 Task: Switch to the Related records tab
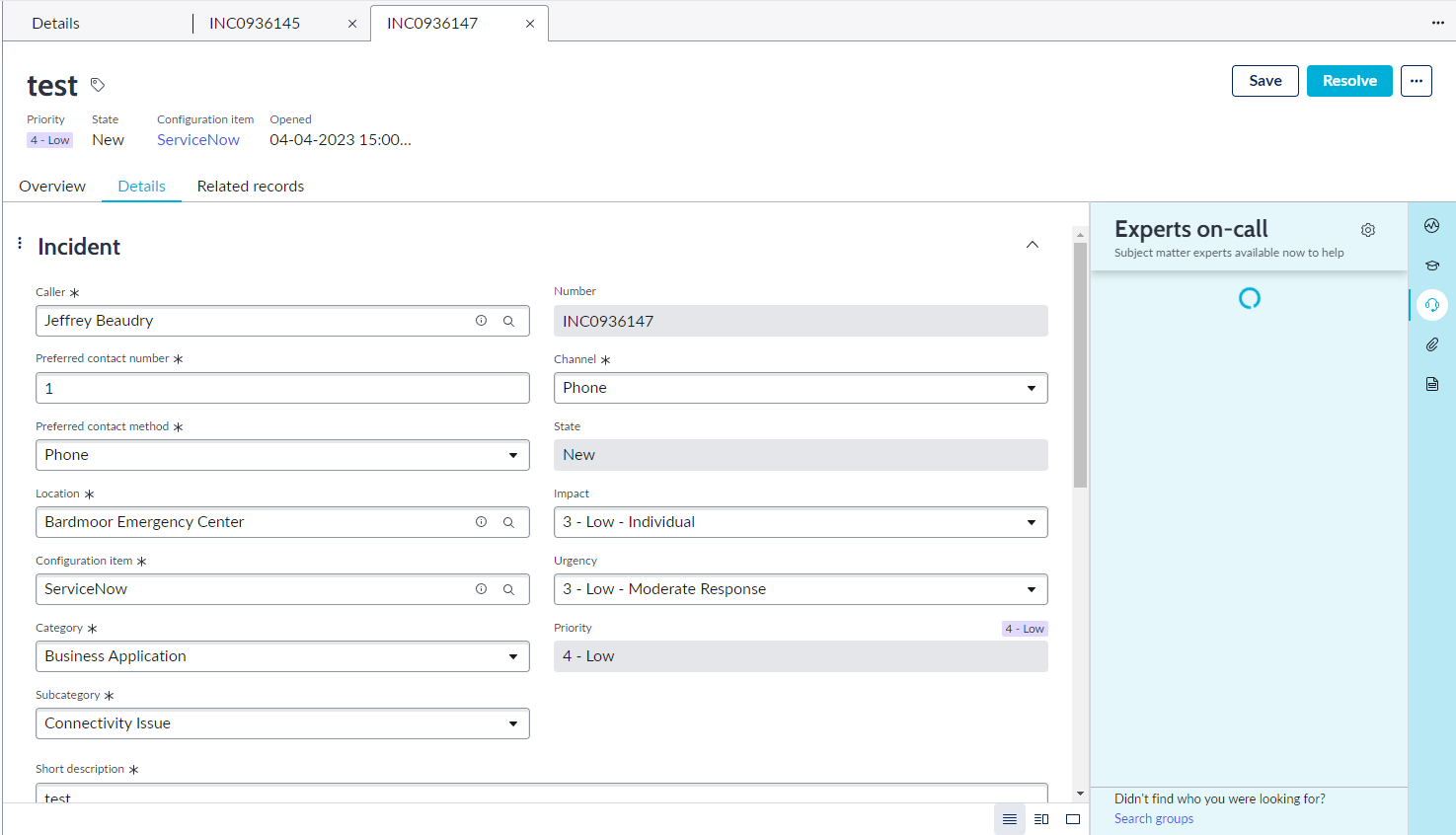click(x=250, y=186)
